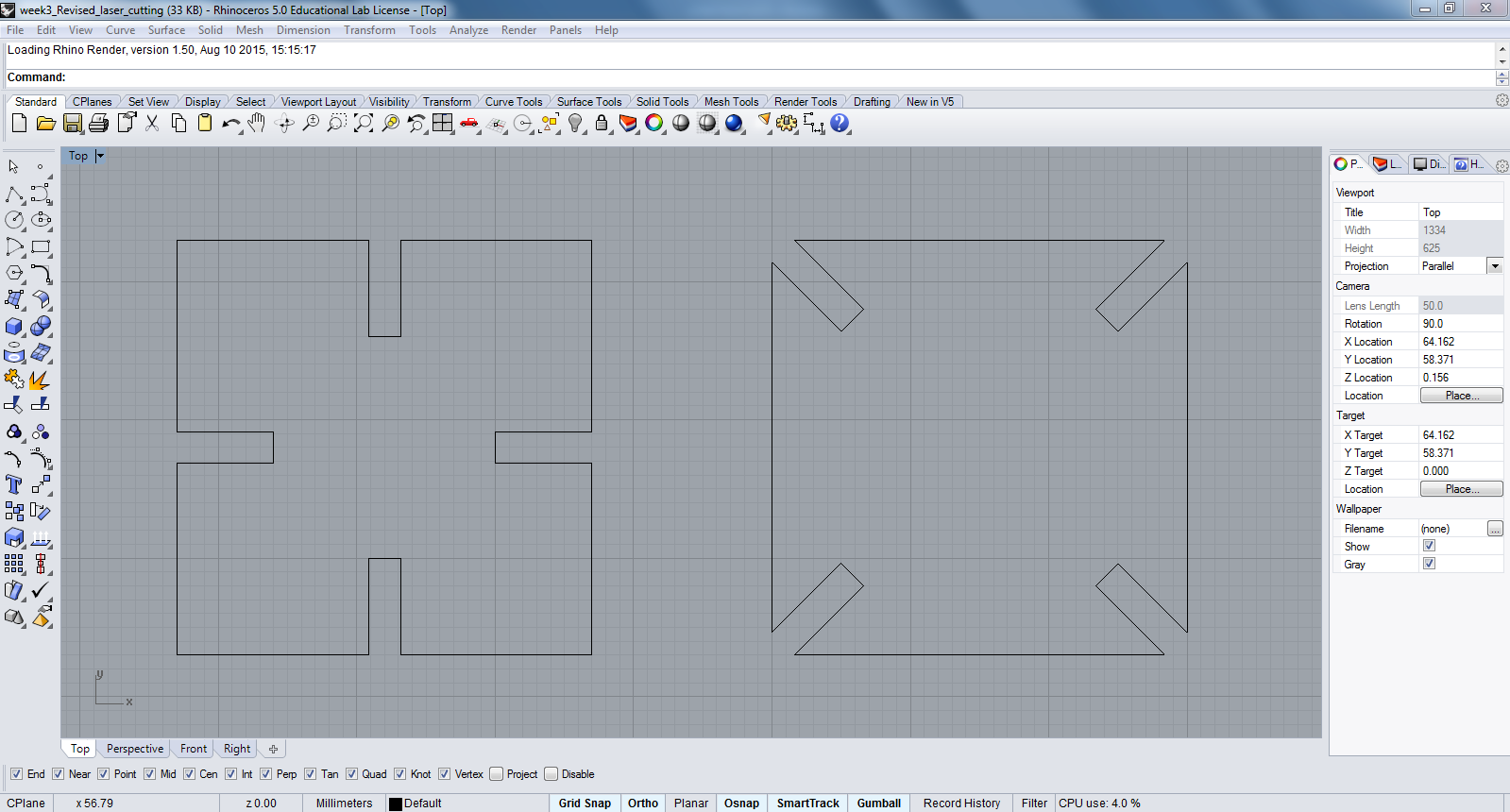
Task: Select the Polygon tool in left sidebar
Action: click(14, 273)
